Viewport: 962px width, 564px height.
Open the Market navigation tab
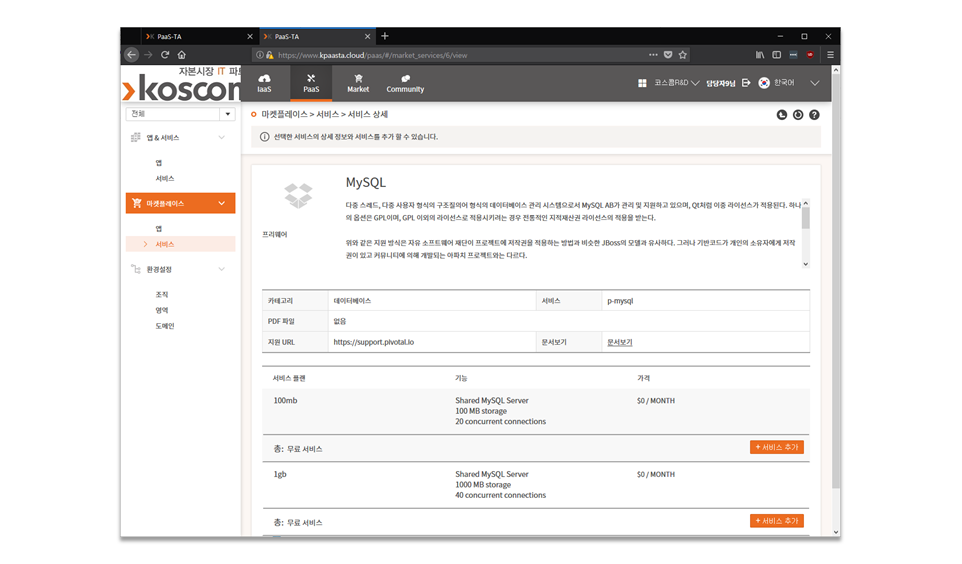(358, 83)
